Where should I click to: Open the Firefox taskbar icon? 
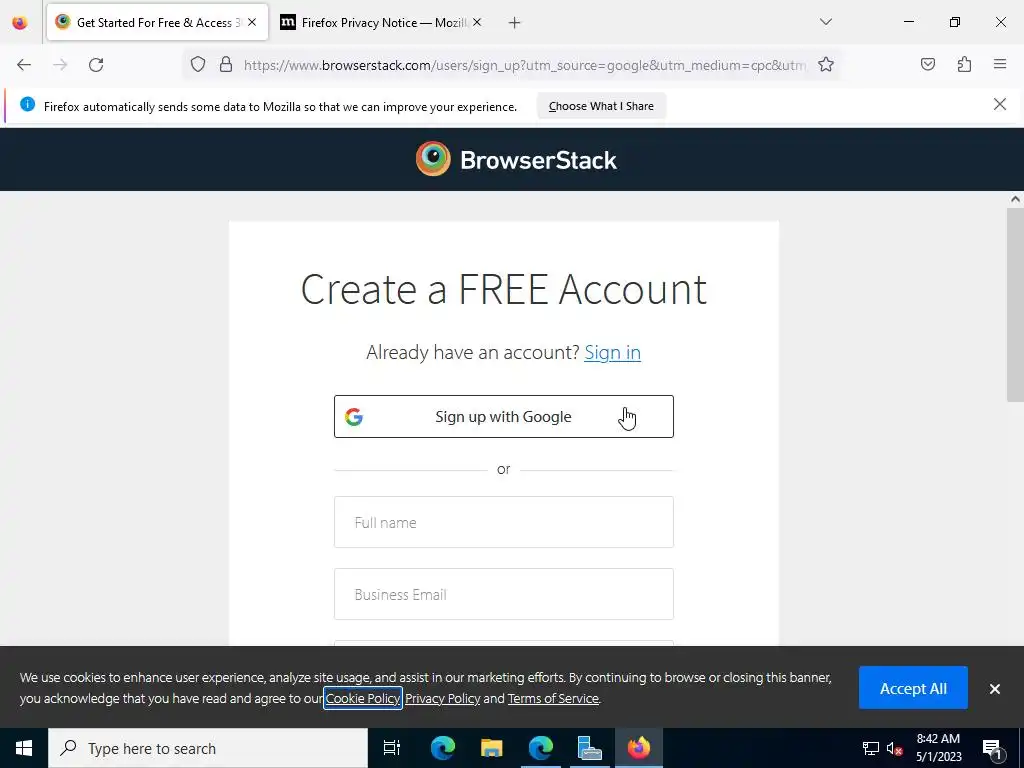639,748
